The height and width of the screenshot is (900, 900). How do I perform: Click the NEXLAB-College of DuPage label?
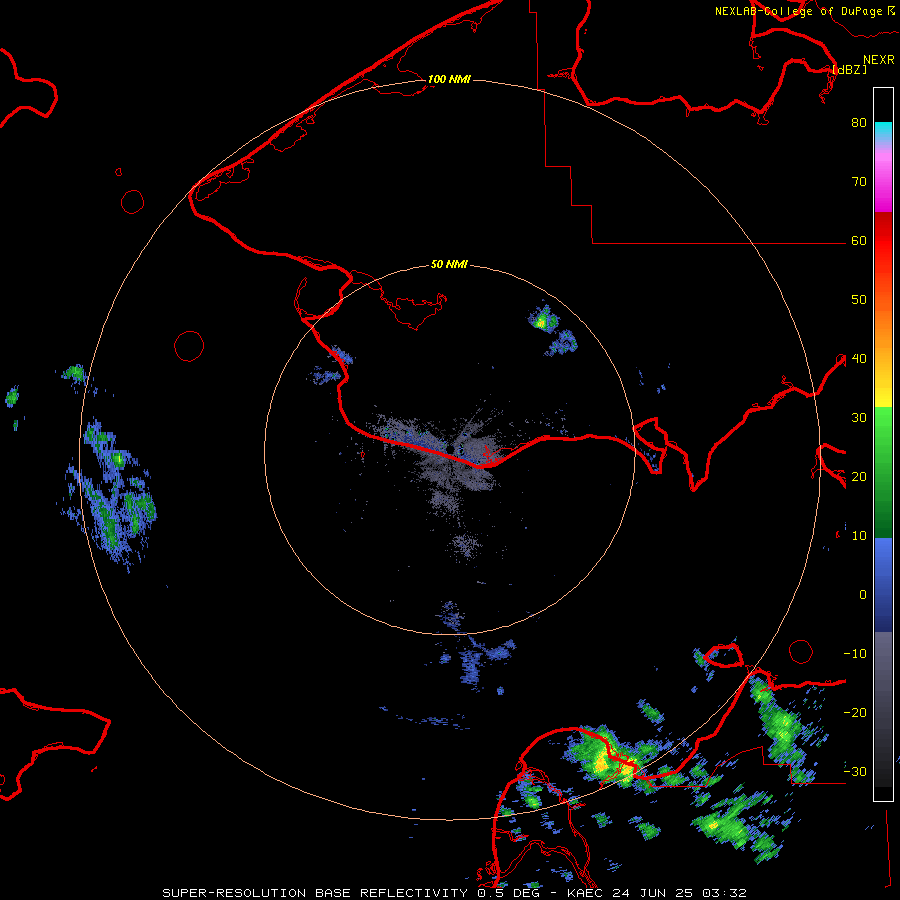[x=798, y=11]
